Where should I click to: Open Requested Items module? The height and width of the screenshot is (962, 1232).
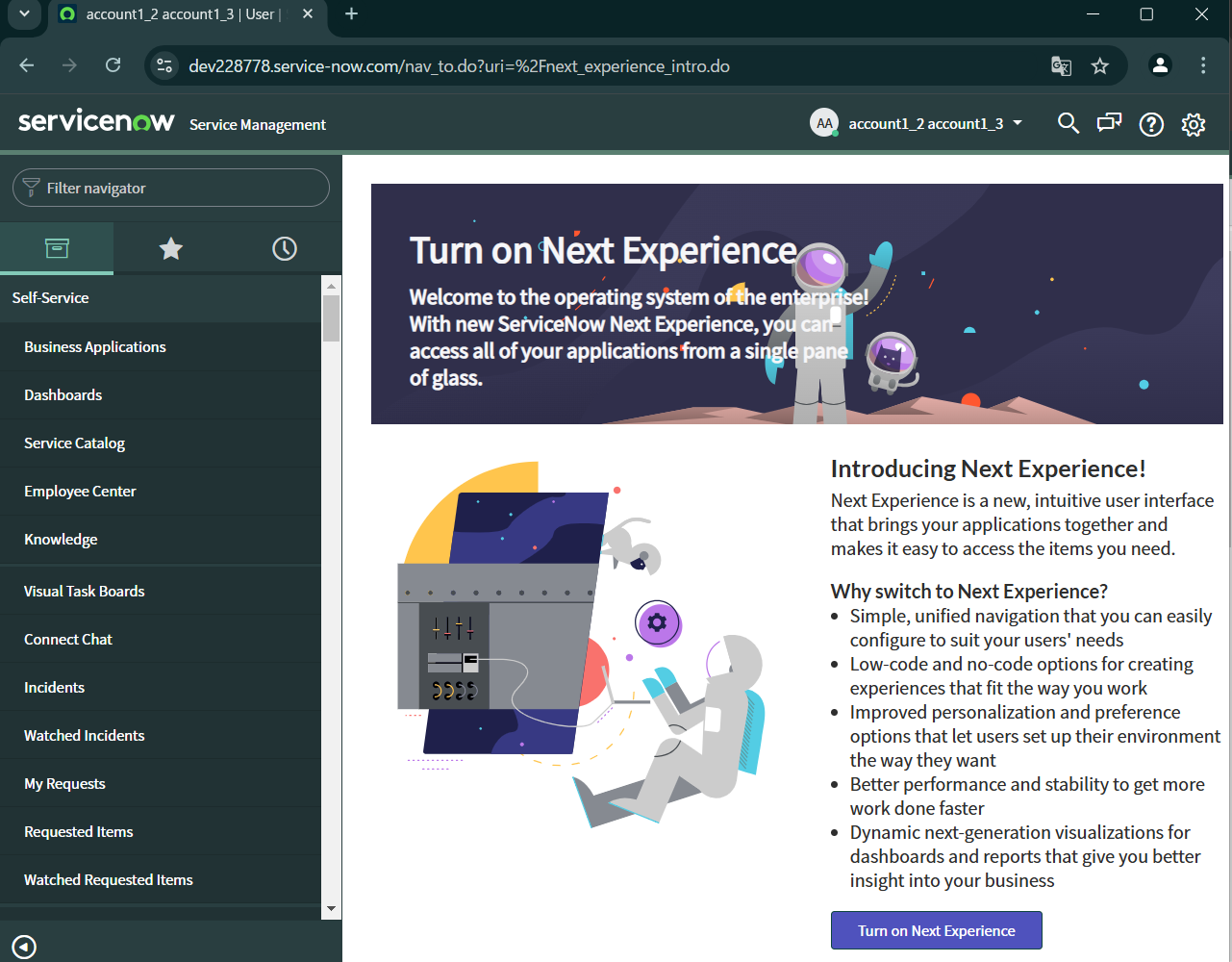point(160,832)
